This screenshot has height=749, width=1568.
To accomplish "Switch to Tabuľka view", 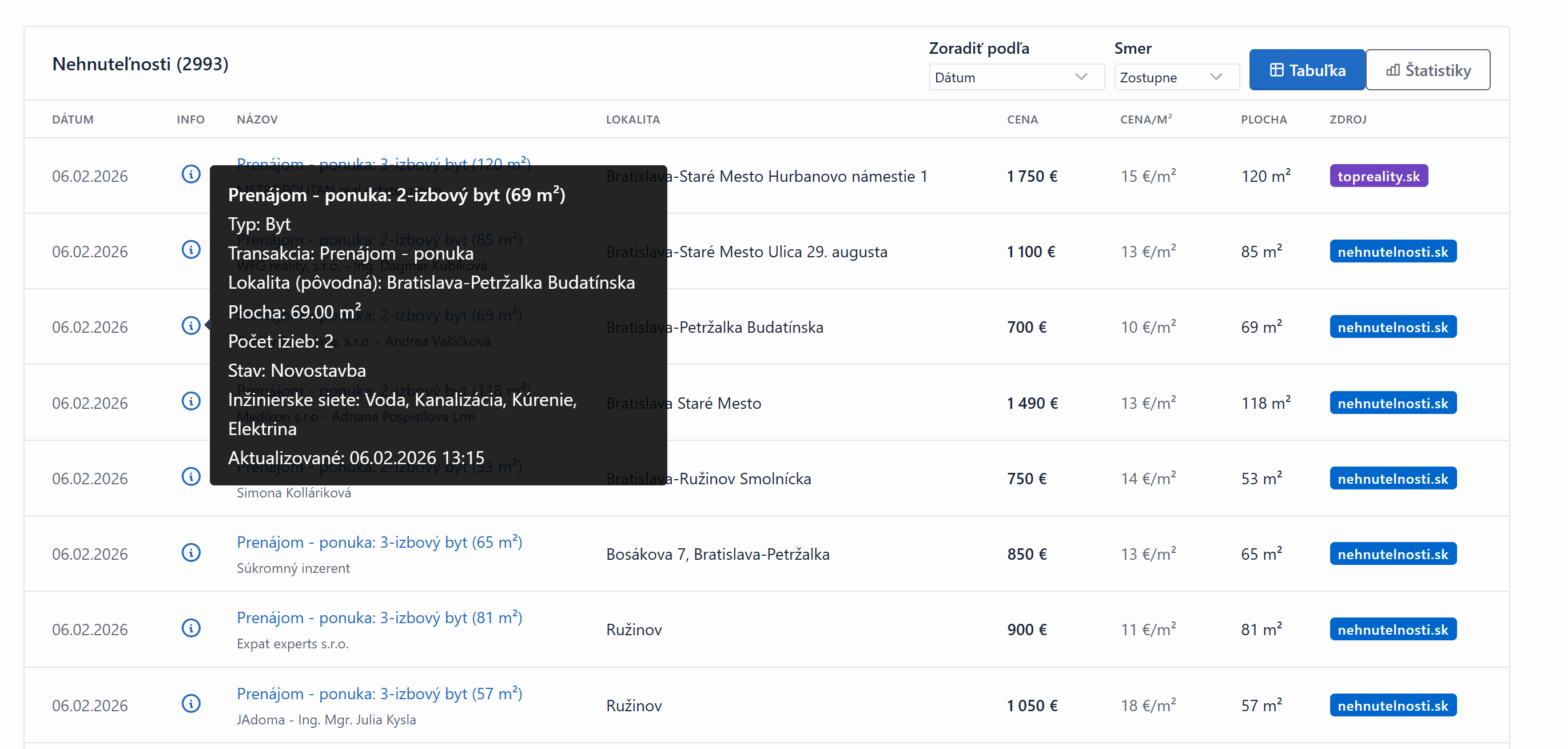I will click(1306, 70).
